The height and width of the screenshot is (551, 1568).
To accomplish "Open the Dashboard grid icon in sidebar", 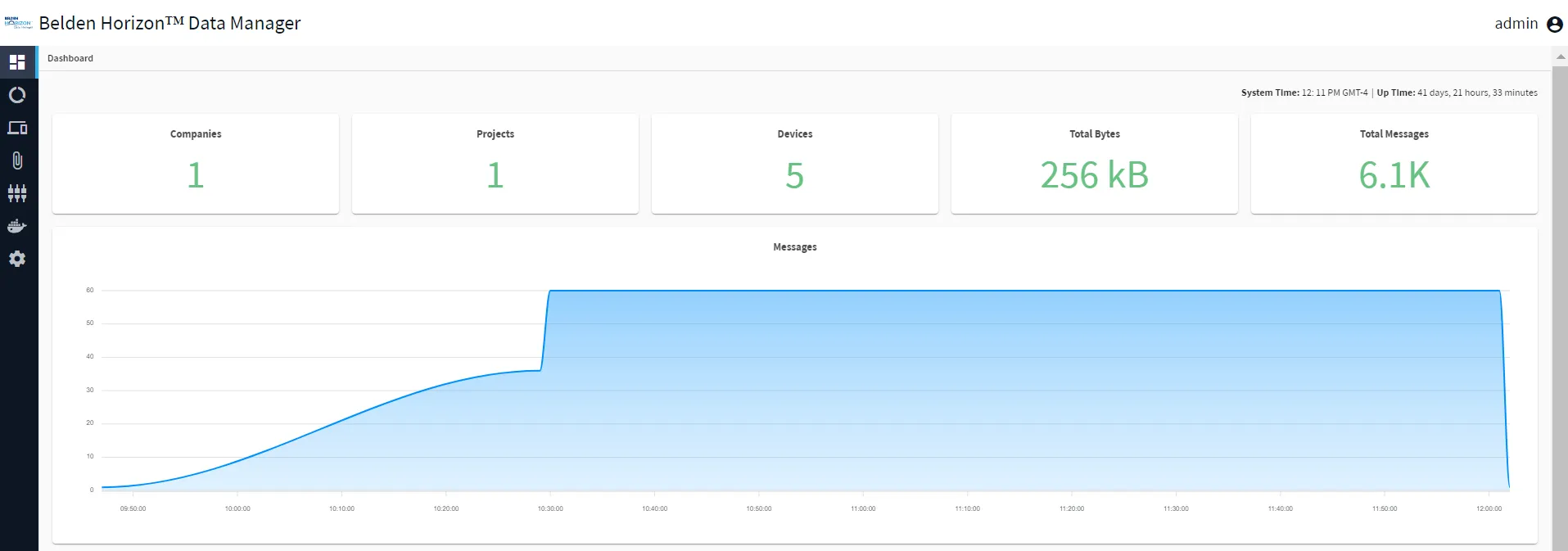I will [17, 62].
